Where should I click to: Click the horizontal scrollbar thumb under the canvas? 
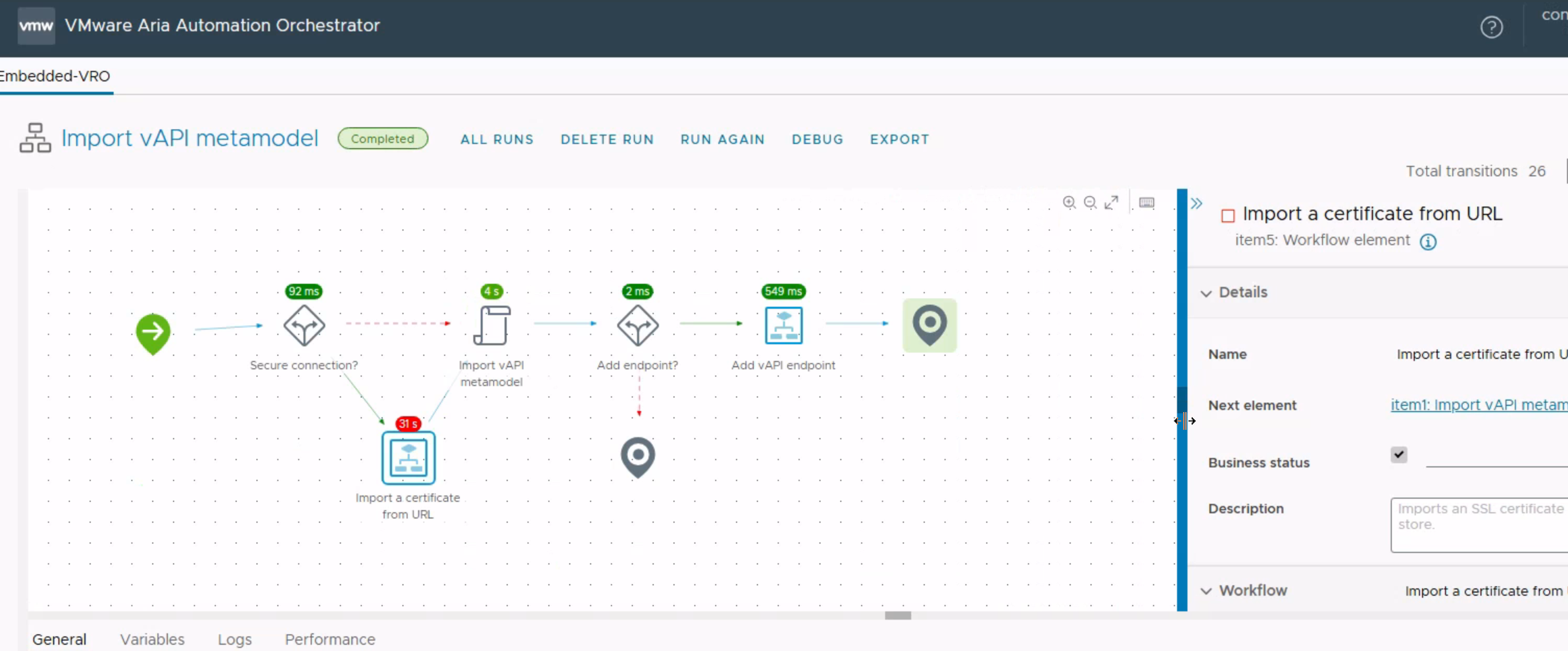coord(898,616)
